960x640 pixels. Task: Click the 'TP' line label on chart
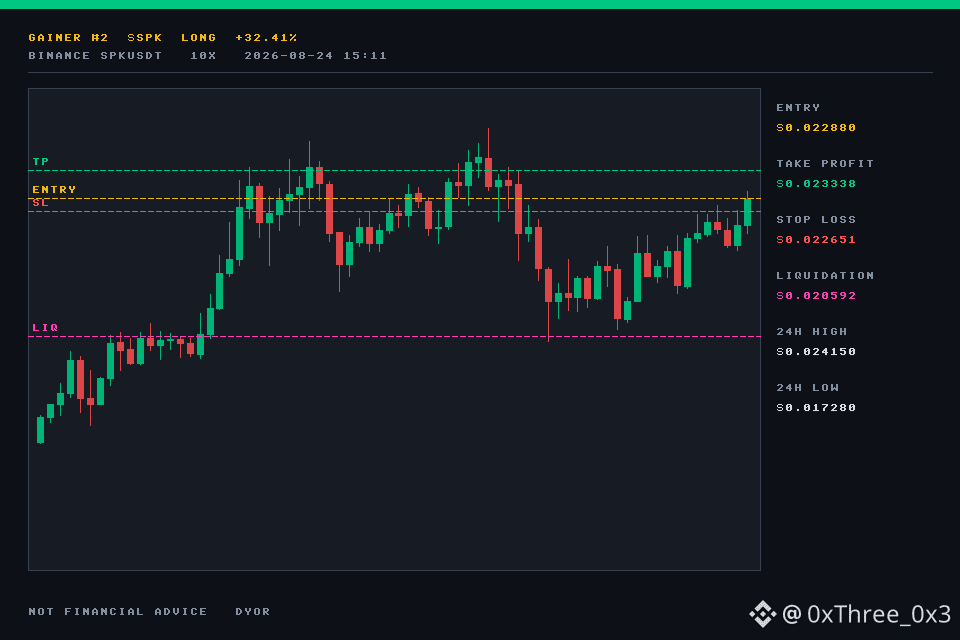point(40,162)
